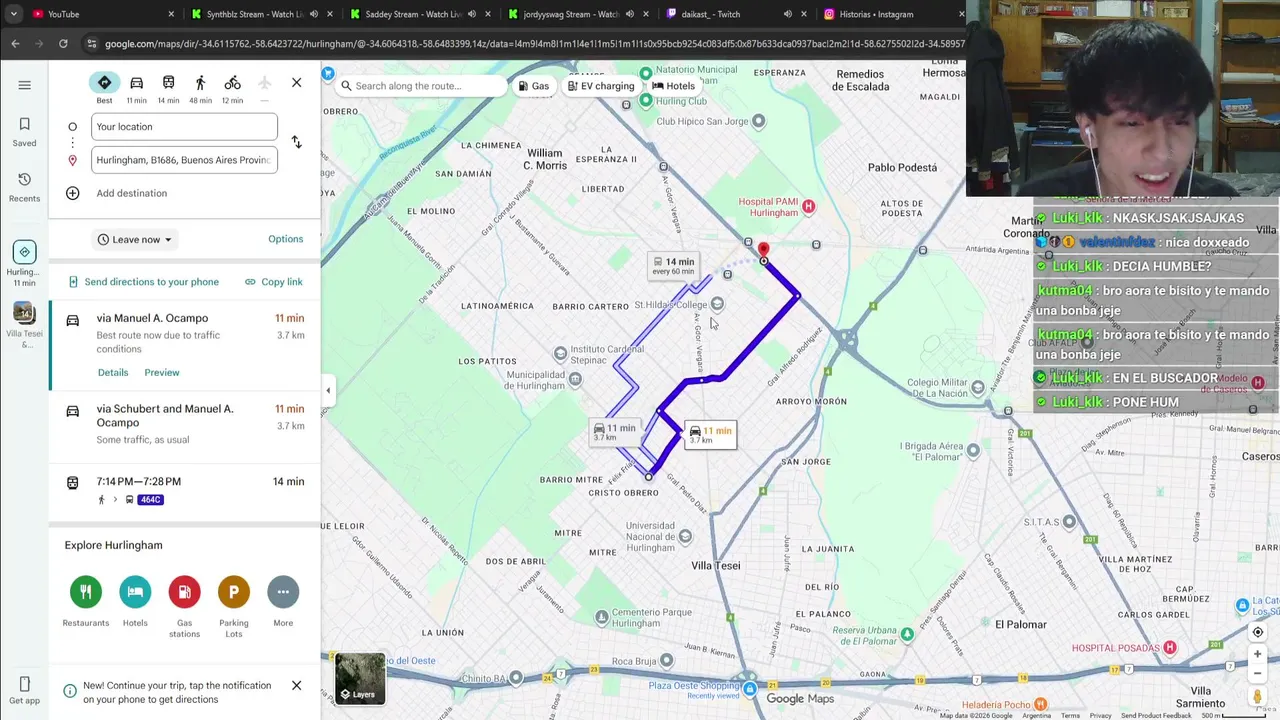Viewport: 1280px width, 720px height.
Task: Send directions to your phone
Action: pyautogui.click(x=143, y=282)
